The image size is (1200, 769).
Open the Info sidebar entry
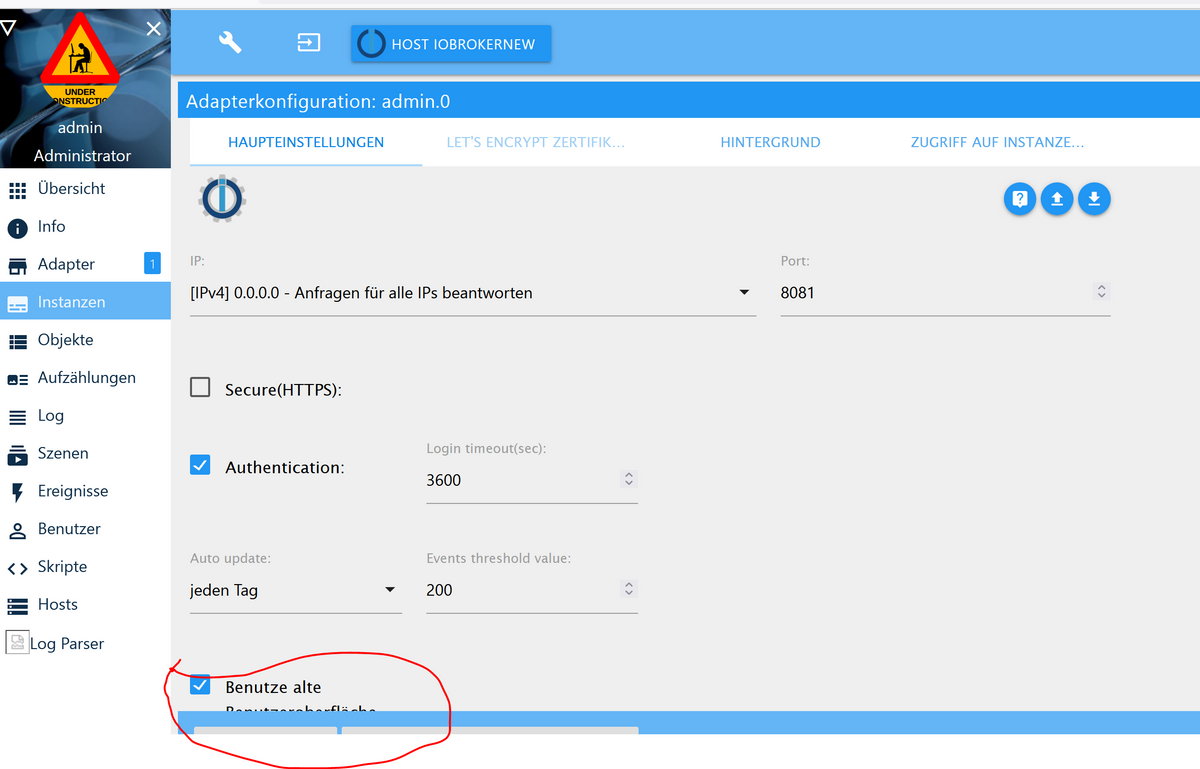click(85, 227)
